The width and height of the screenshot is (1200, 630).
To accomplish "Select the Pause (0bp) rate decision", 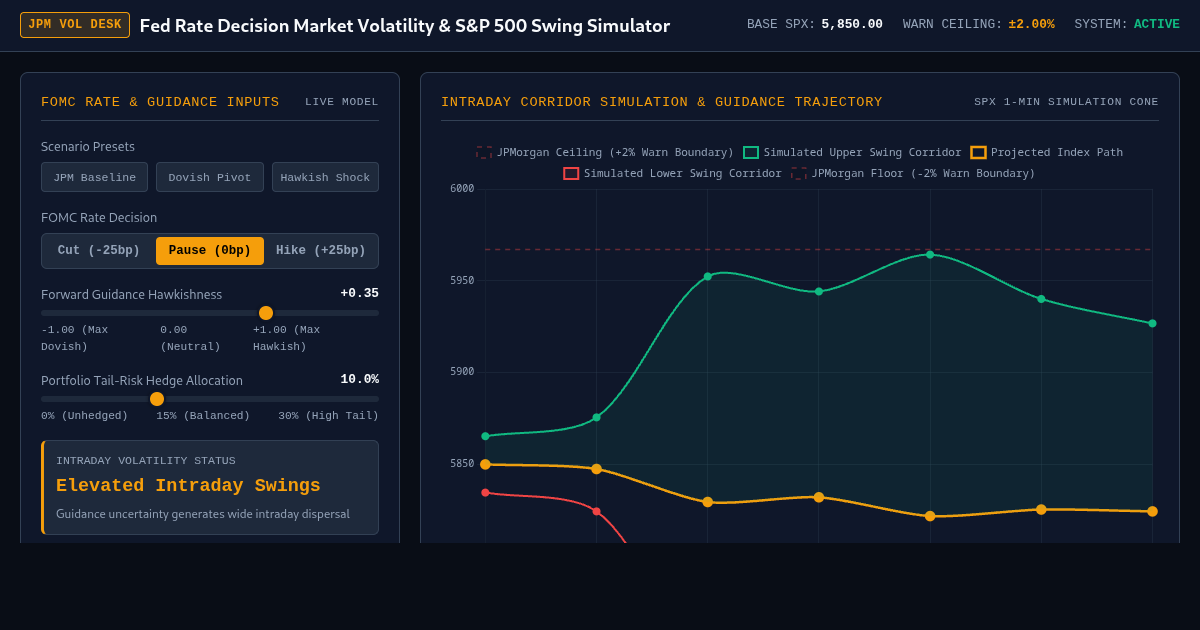I will point(210,251).
